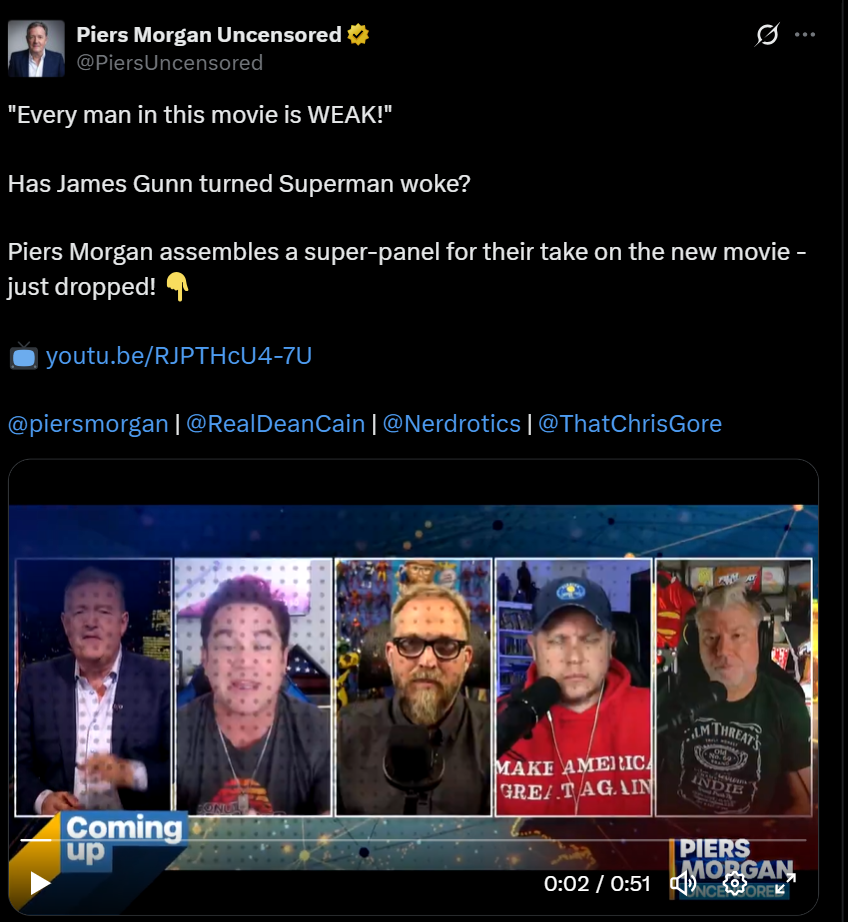
Task: Visit the @Nerdrotics profile mention
Action: [x=452, y=424]
